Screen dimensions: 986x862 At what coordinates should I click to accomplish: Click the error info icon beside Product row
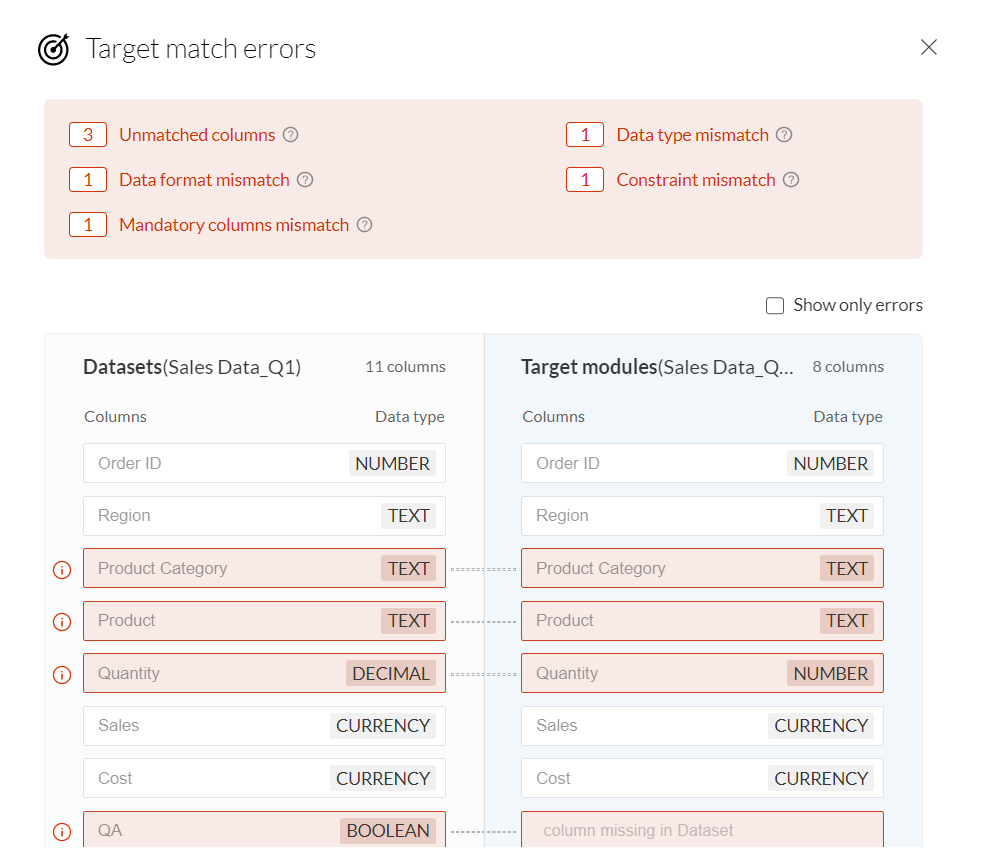click(62, 621)
